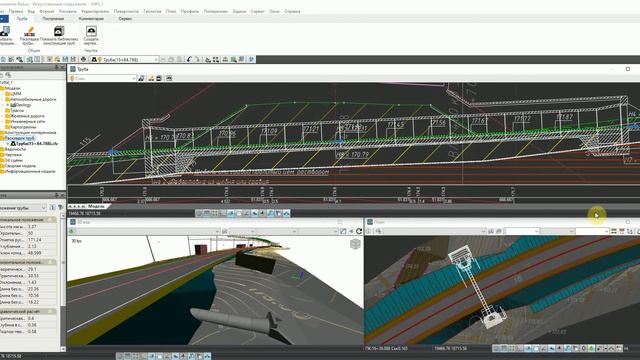Image resolution: width=640 pixels, height=360 pixels.
Task: Open the Профиль menu
Action: 190,11
